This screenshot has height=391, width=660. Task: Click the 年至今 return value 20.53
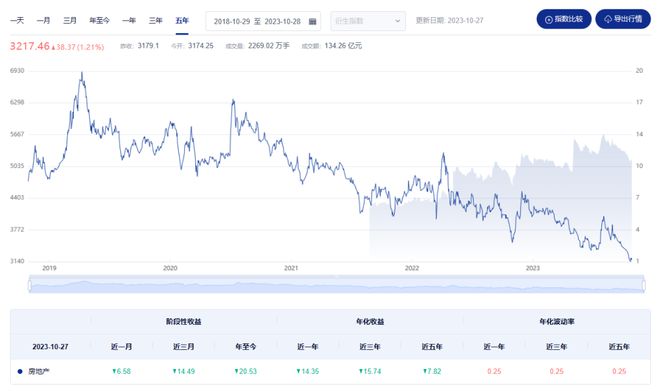[x=245, y=371]
